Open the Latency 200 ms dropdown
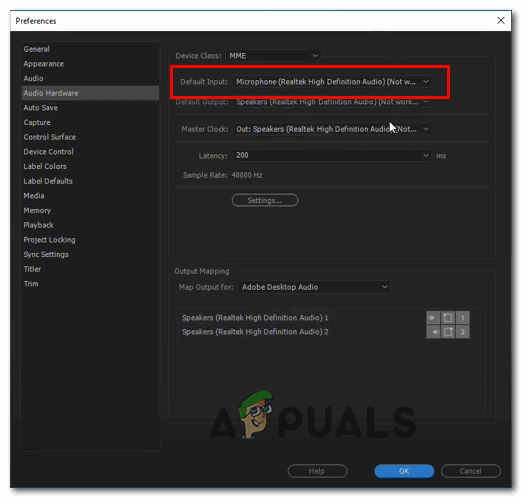 [x=332, y=155]
